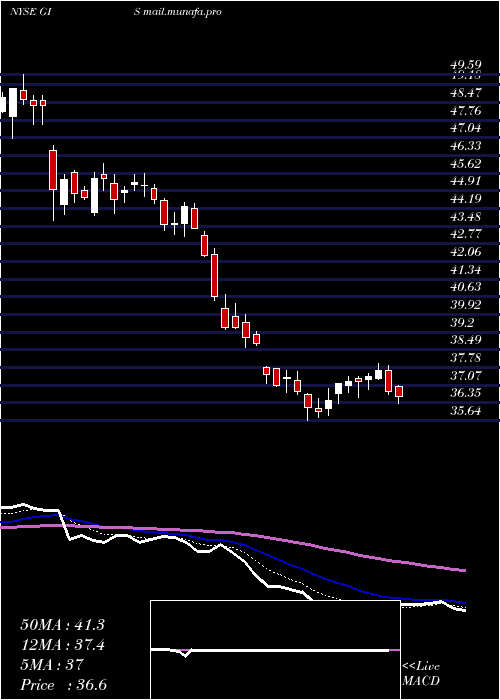Screen dimensions: 500x700
Task: Click inside the Live MACD inset chart
Action: [x=275, y=650]
